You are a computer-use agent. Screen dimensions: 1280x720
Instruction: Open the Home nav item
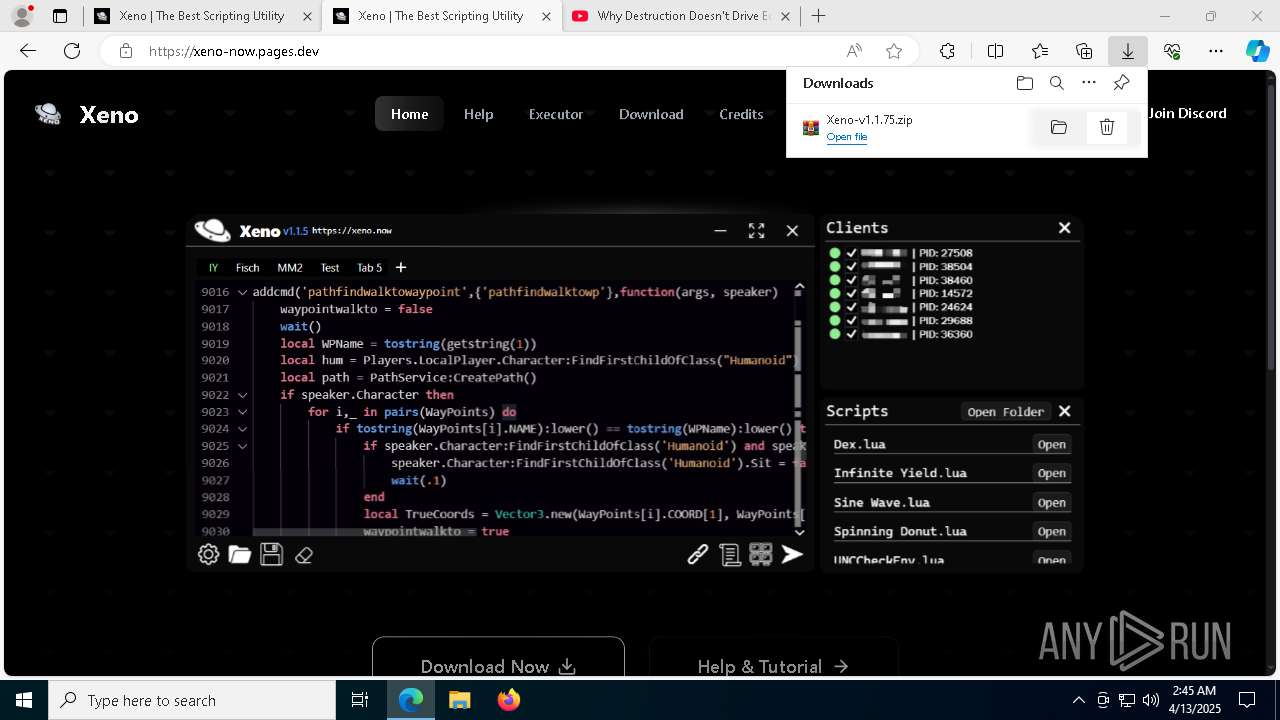coord(409,114)
